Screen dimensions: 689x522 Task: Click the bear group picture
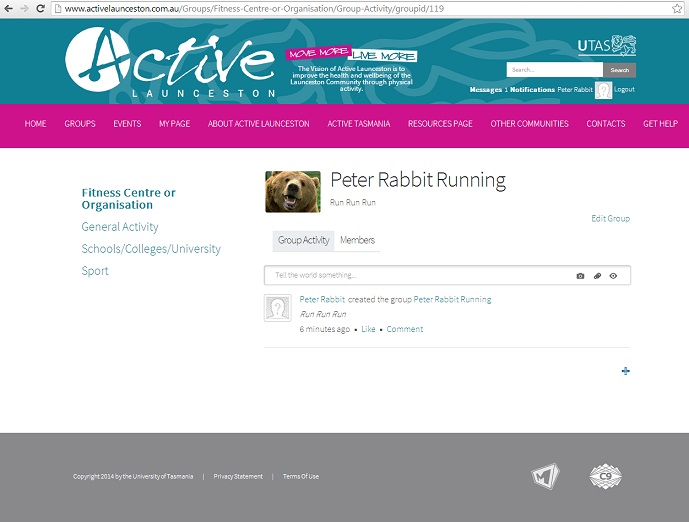point(293,192)
